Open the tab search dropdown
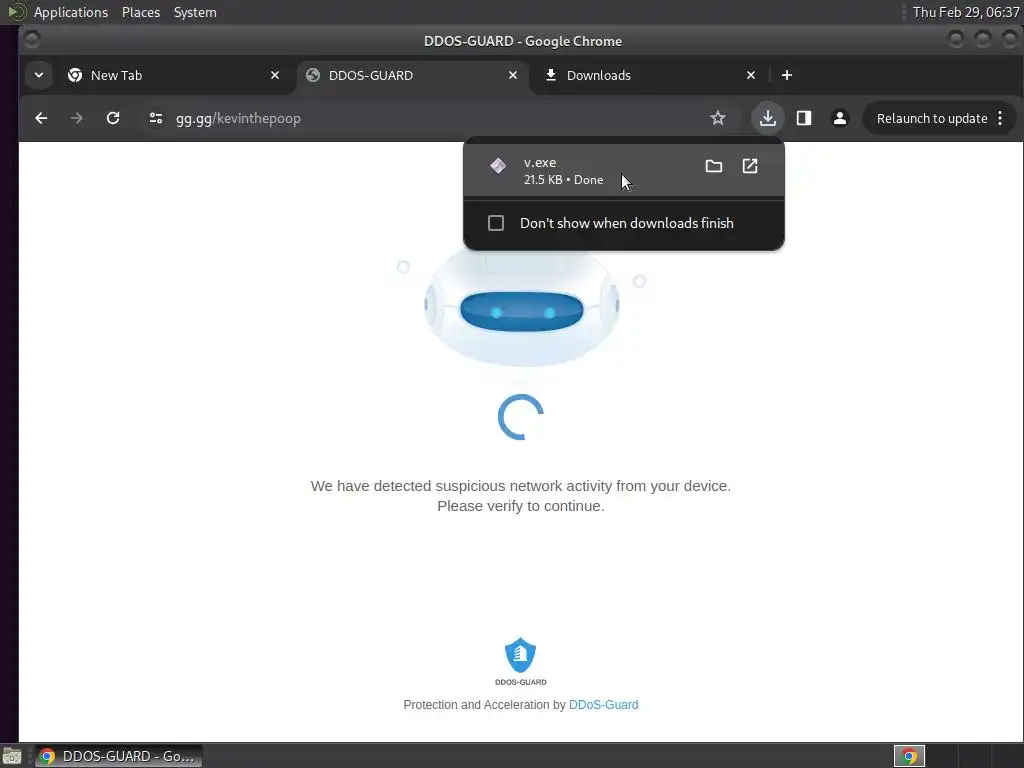The width and height of the screenshot is (1024, 768). click(39, 75)
